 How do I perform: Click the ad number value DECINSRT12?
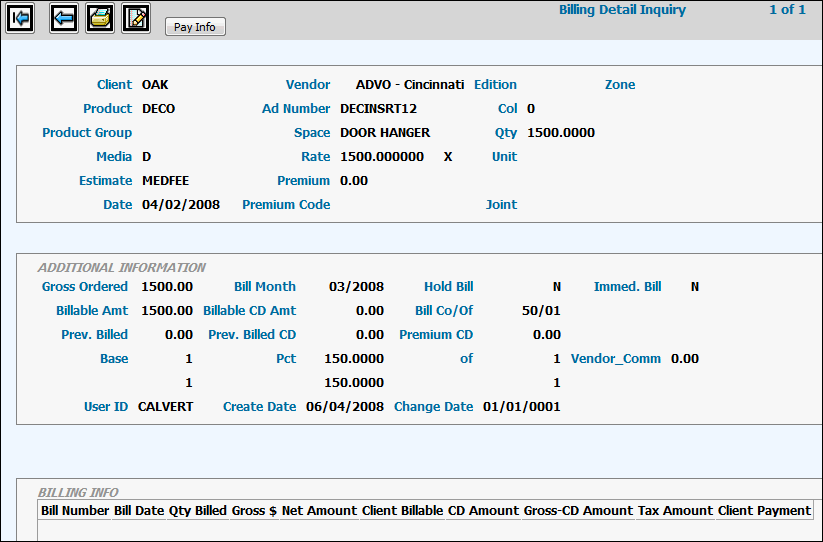click(378, 109)
